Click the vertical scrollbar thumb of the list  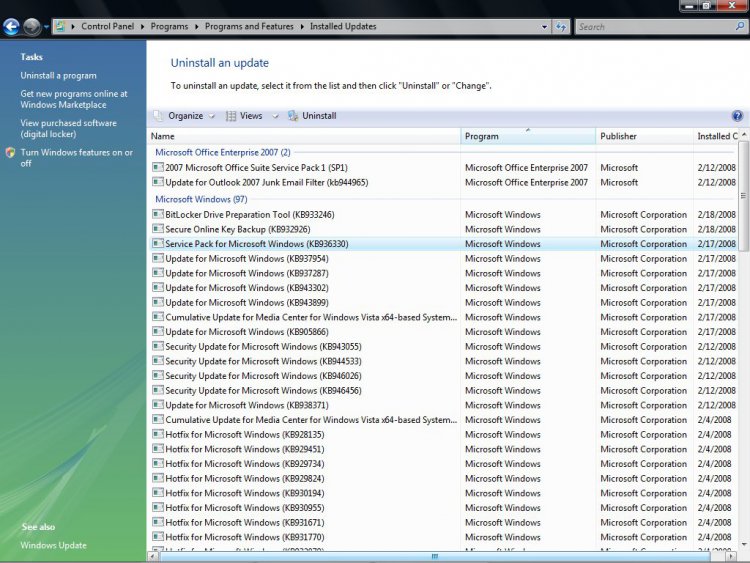(x=743, y=196)
